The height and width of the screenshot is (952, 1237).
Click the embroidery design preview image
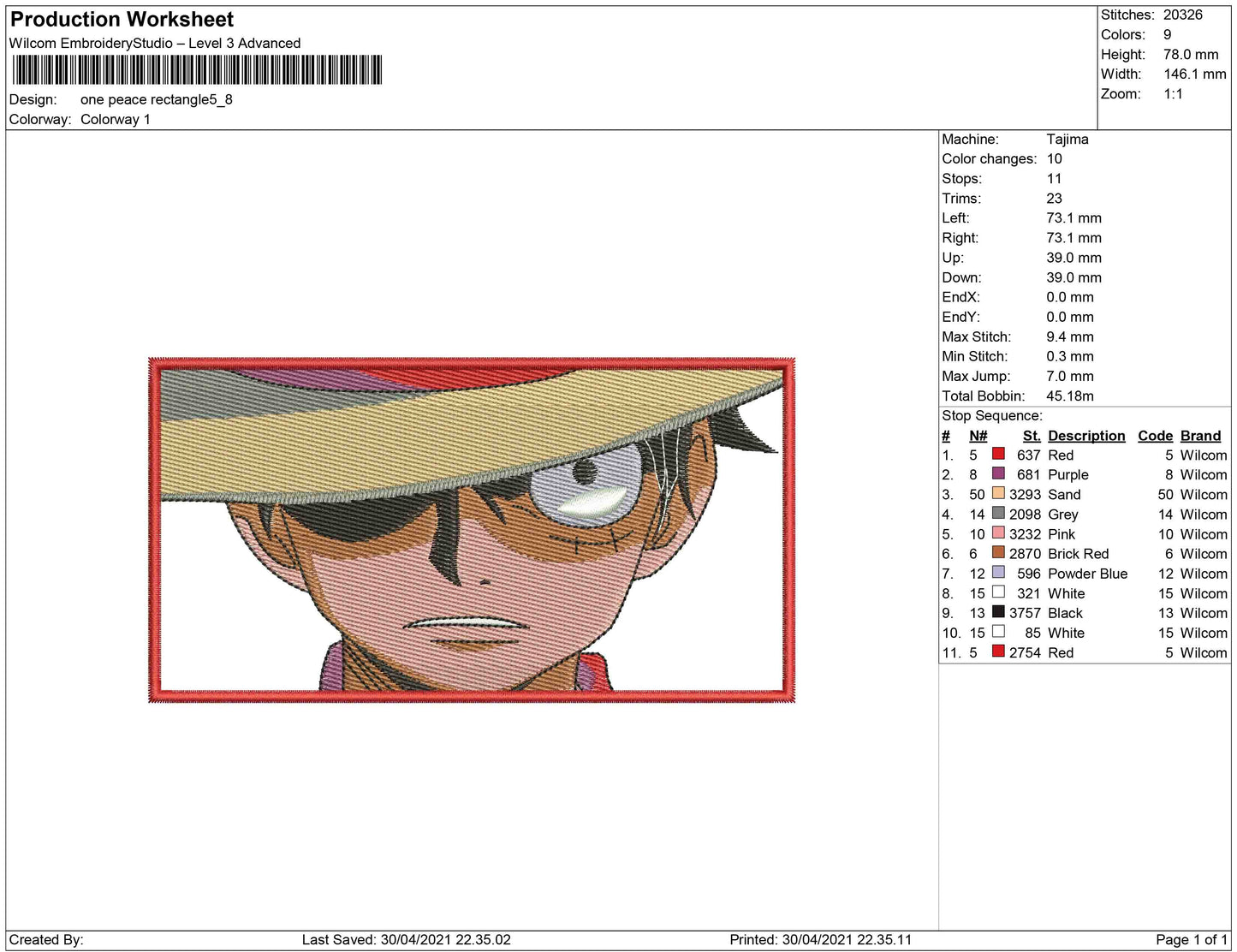click(x=472, y=530)
